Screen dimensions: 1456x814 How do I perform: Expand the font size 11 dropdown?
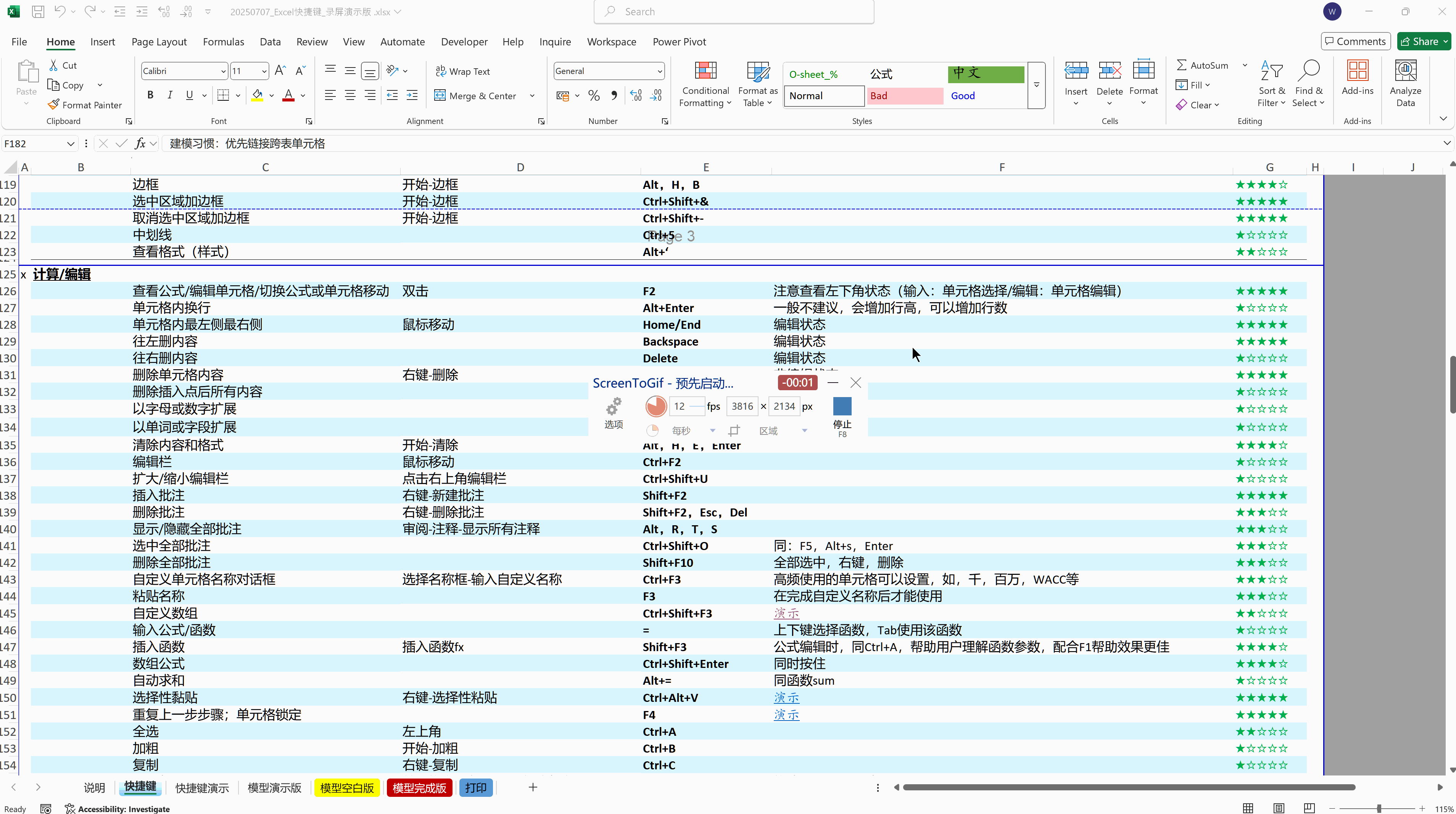click(x=263, y=71)
